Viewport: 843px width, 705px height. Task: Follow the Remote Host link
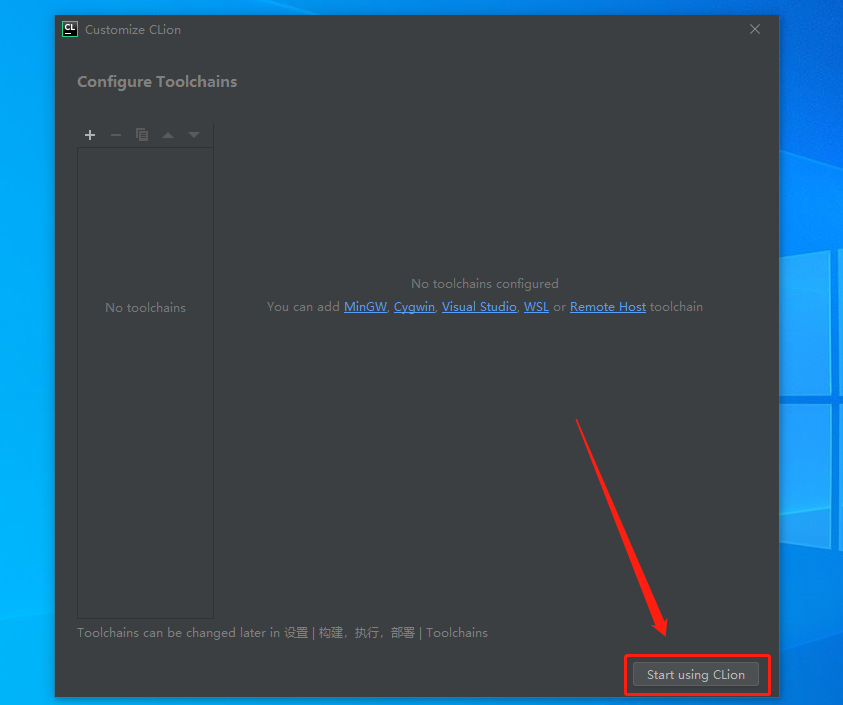tap(608, 307)
